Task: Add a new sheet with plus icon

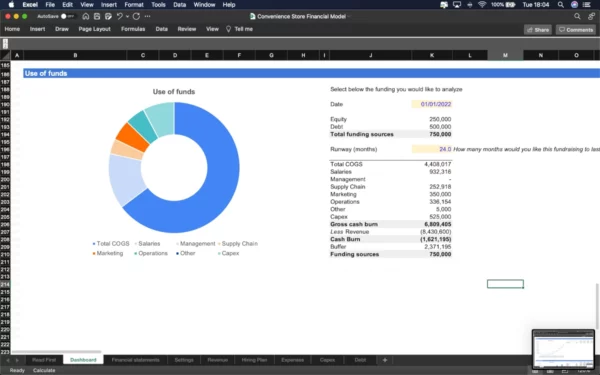Action: coord(385,360)
